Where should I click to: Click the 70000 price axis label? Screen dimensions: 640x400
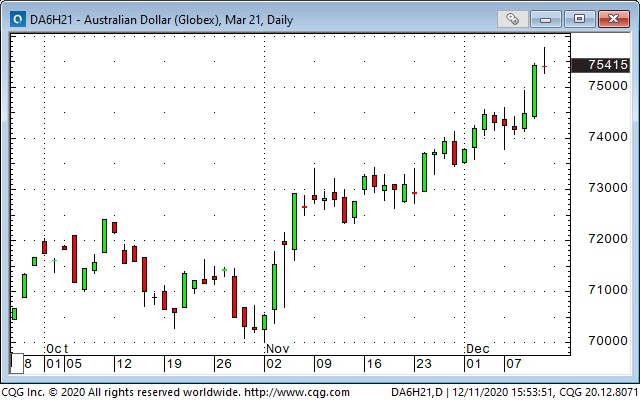pyautogui.click(x=608, y=341)
